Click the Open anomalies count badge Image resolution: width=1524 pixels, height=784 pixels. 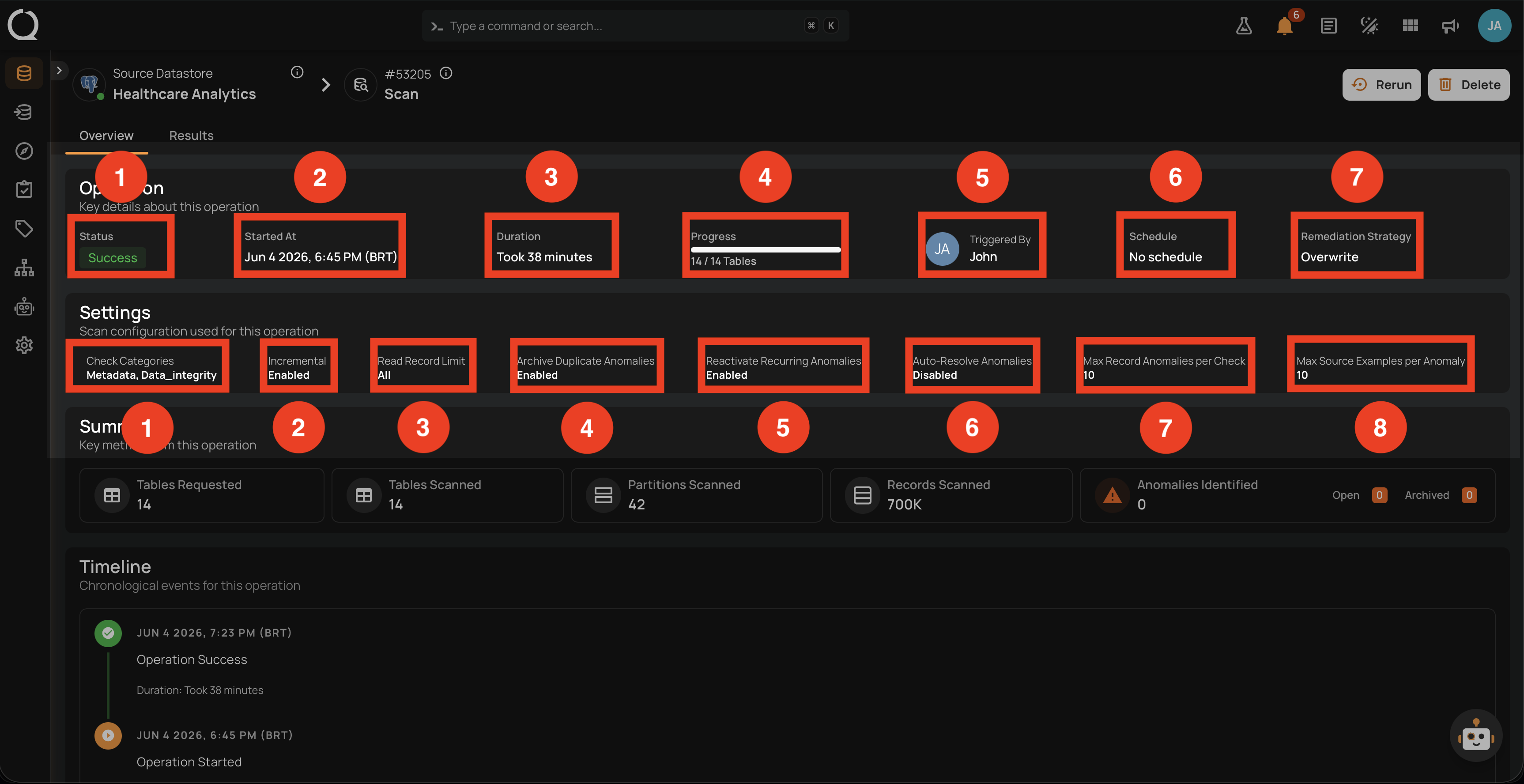click(x=1379, y=495)
